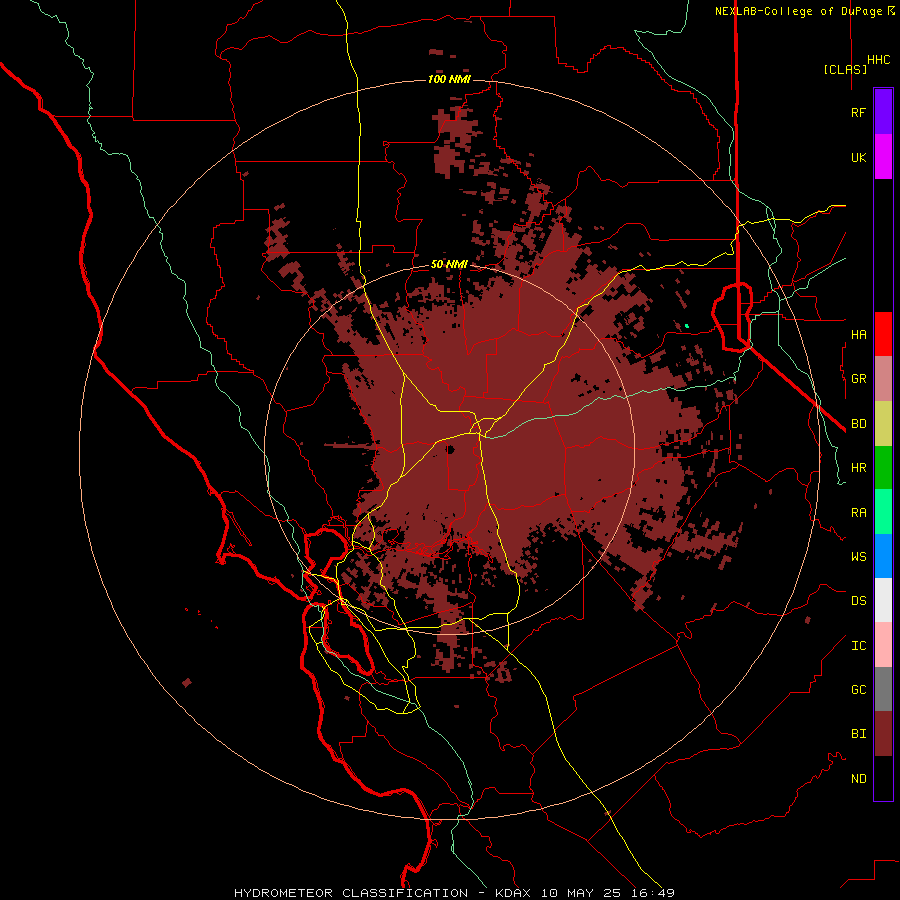Click the UK magenta legend swatch
This screenshot has width=900, height=900.
click(883, 157)
